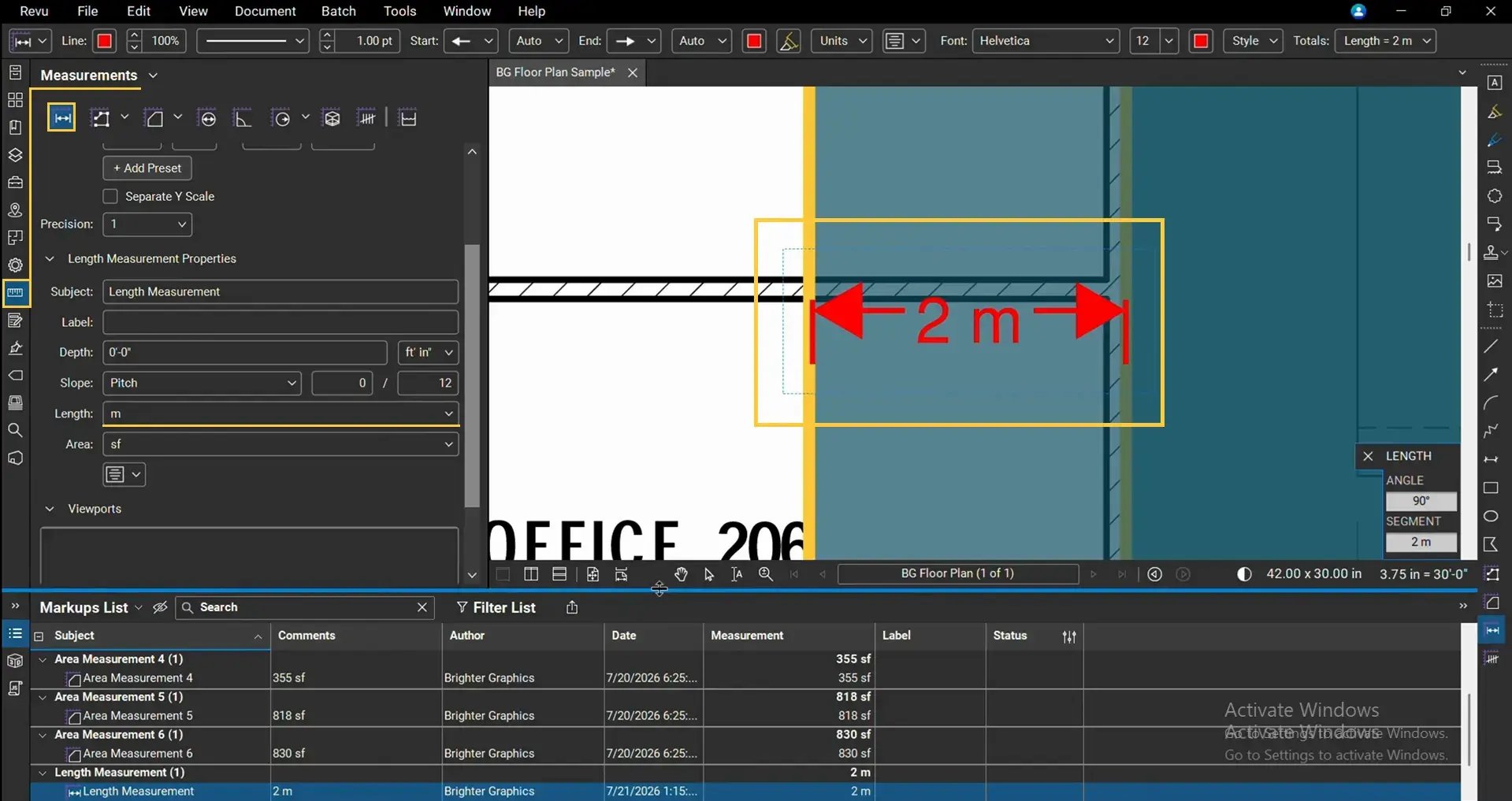
Task: Select the Length measurement tool in Measurements panel
Action: (x=61, y=118)
